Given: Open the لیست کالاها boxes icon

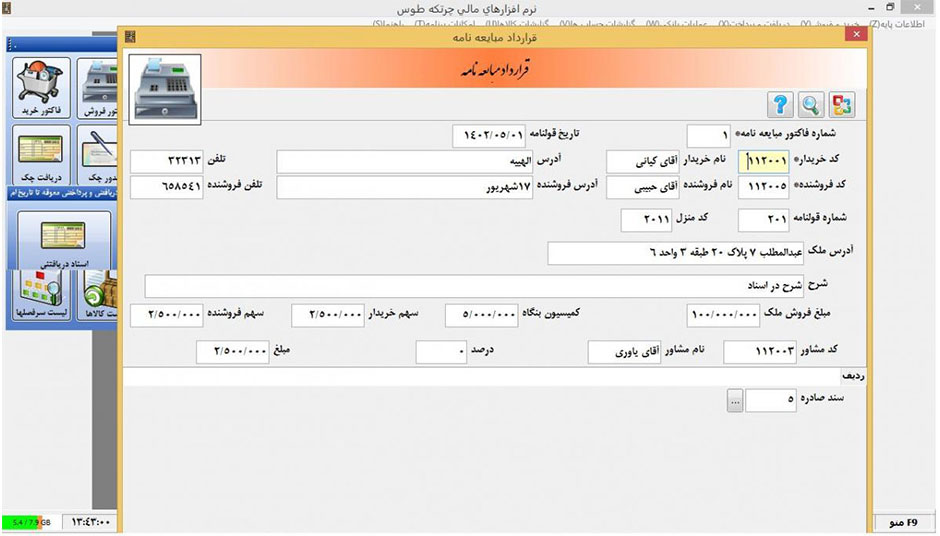Looking at the screenshot, I should click(97, 294).
